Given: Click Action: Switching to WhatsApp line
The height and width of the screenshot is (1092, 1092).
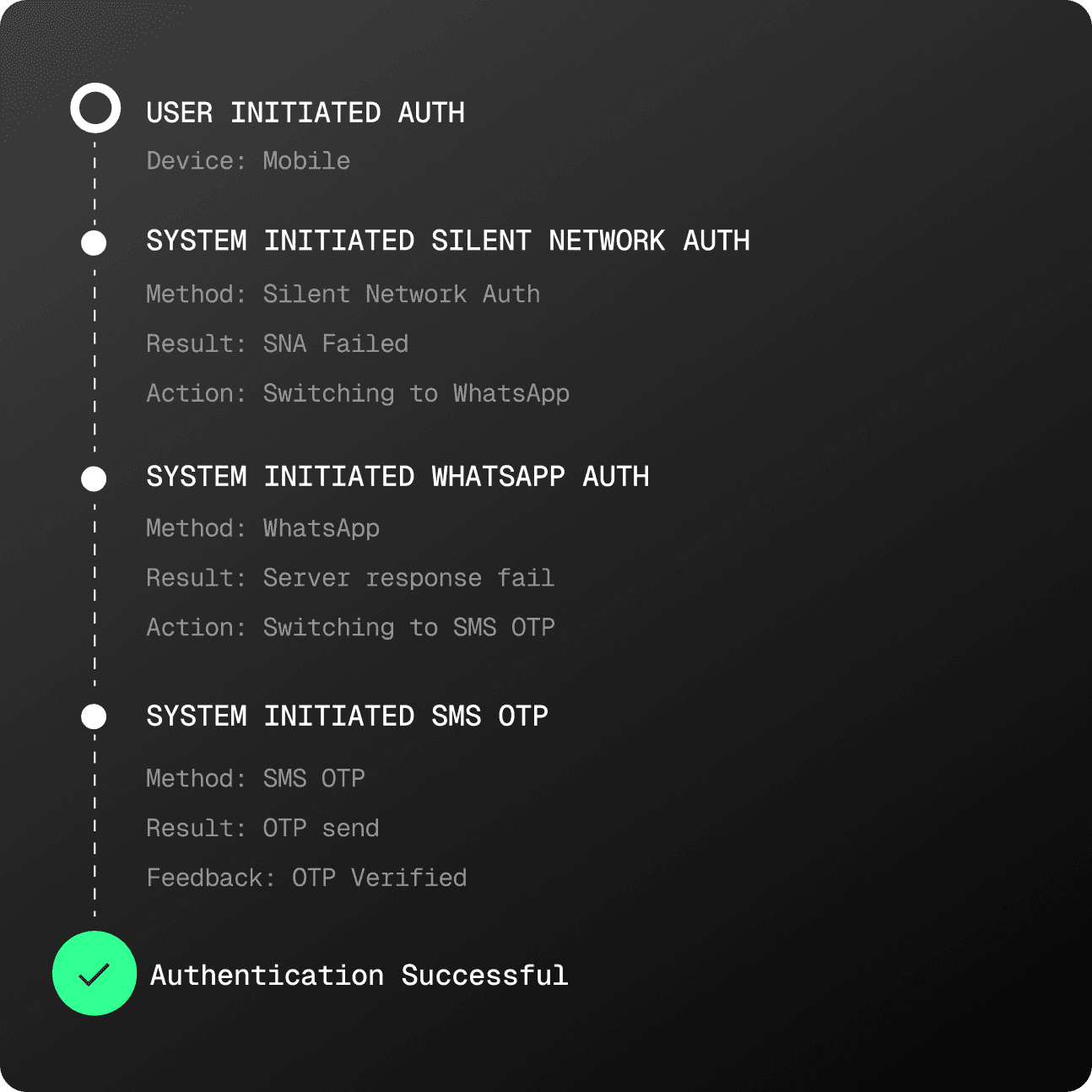Looking at the screenshot, I should pyautogui.click(x=358, y=393).
